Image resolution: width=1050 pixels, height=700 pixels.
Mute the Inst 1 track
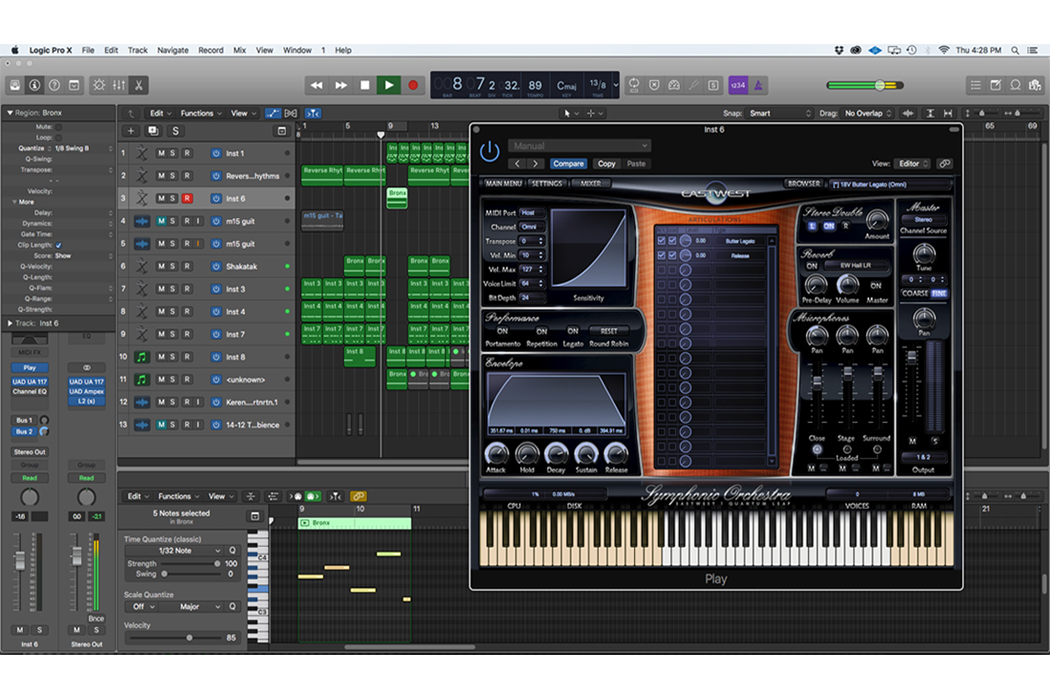coord(161,153)
